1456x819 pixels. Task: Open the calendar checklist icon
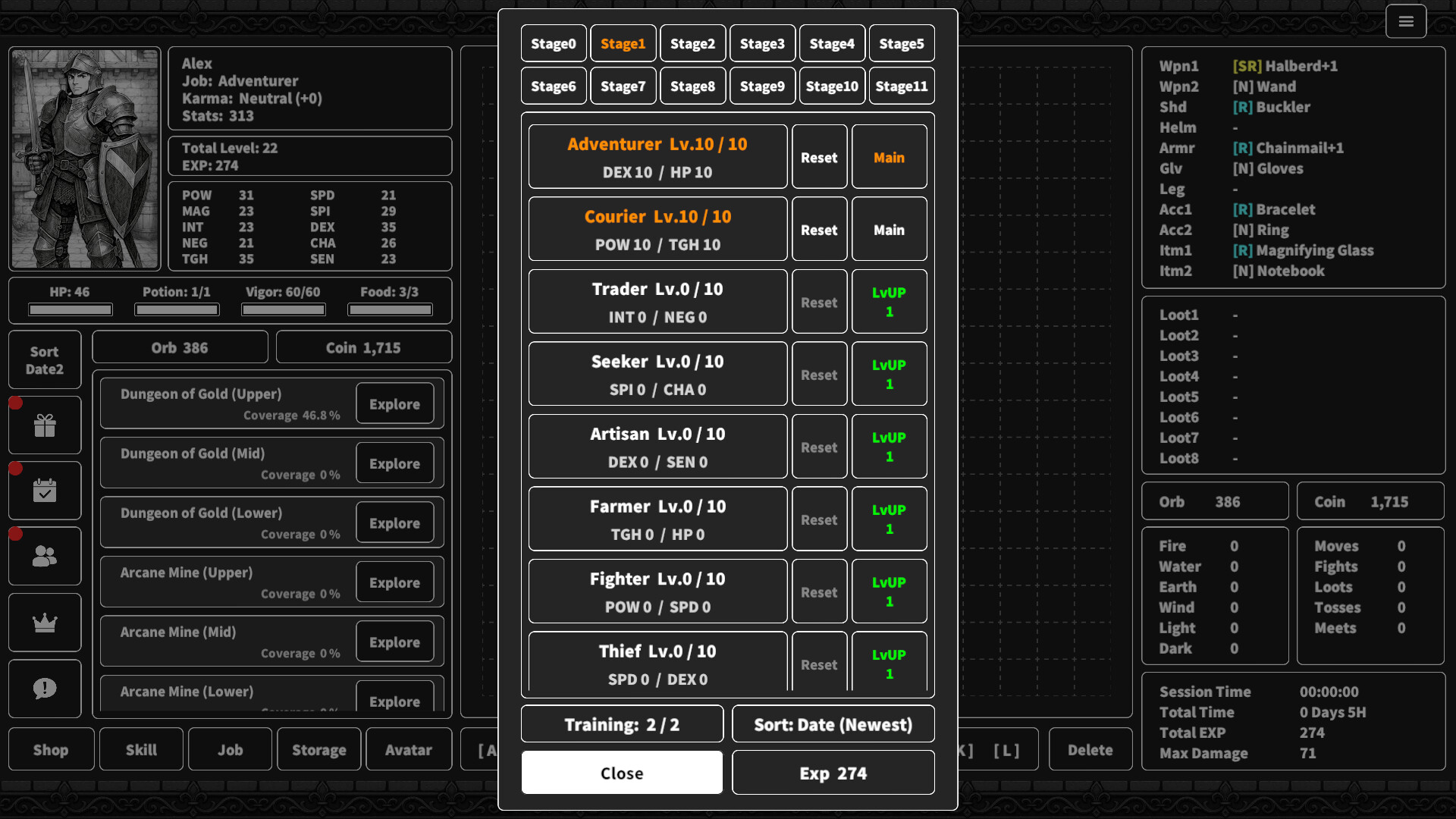(x=45, y=491)
